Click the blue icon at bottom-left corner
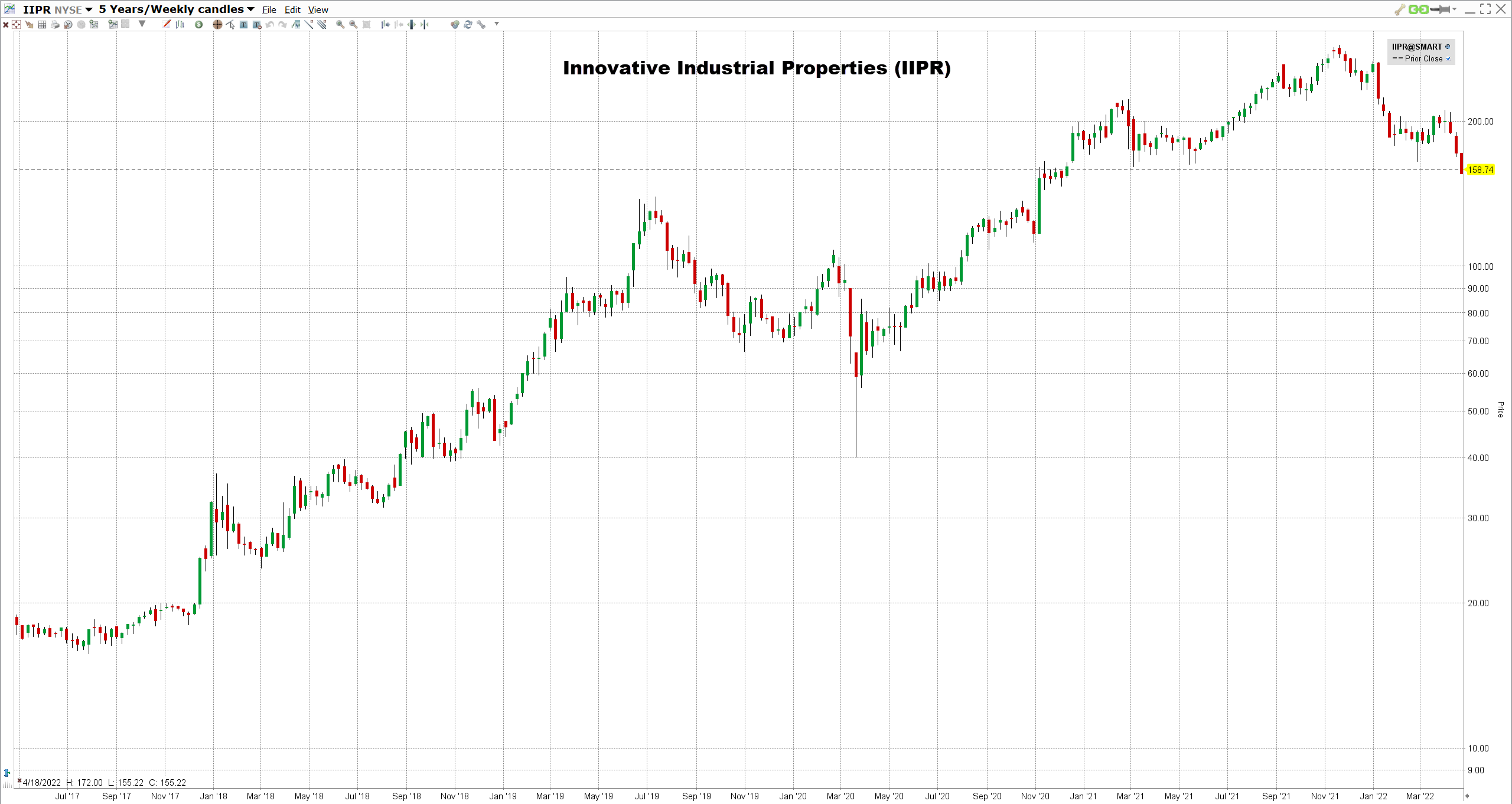1512x804 pixels. point(7,773)
